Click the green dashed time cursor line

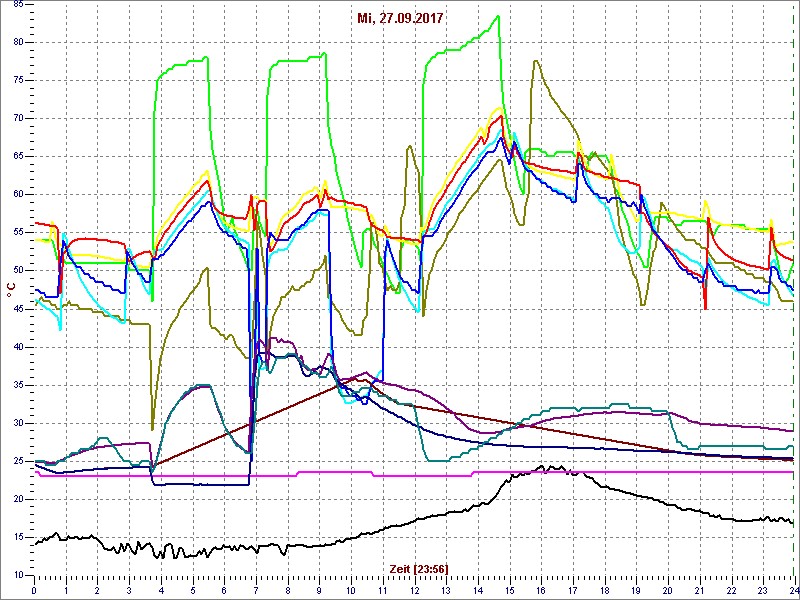coord(793,290)
